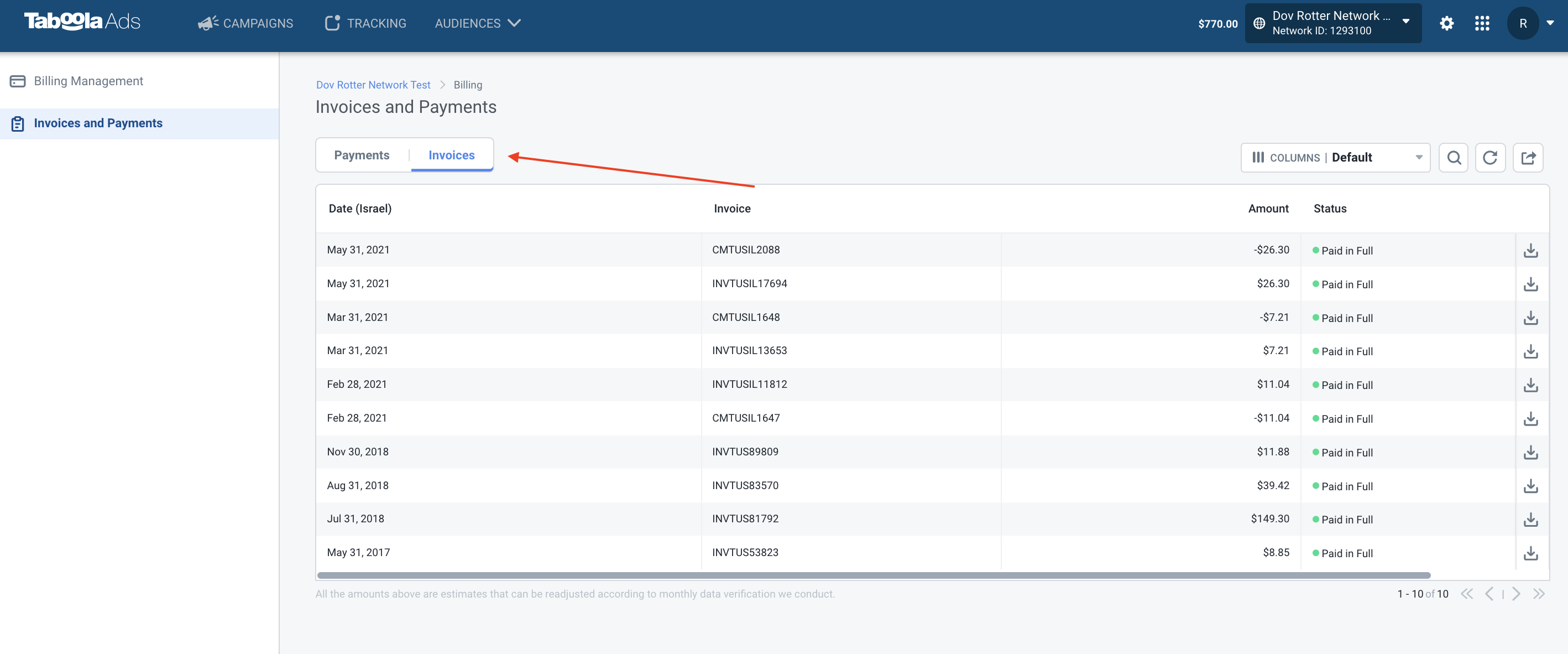Go to last page of results
The width and height of the screenshot is (1568, 654).
coord(1539,594)
